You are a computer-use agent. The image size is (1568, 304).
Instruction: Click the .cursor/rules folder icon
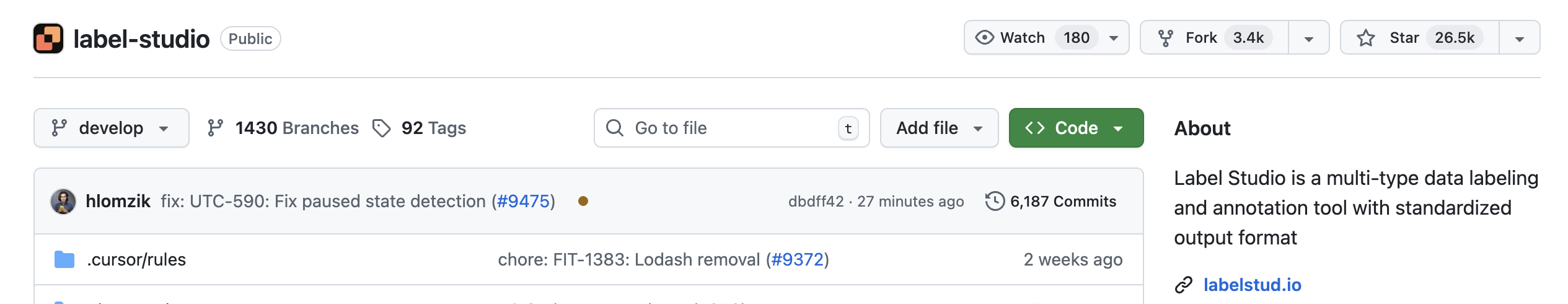pyautogui.click(x=64, y=259)
